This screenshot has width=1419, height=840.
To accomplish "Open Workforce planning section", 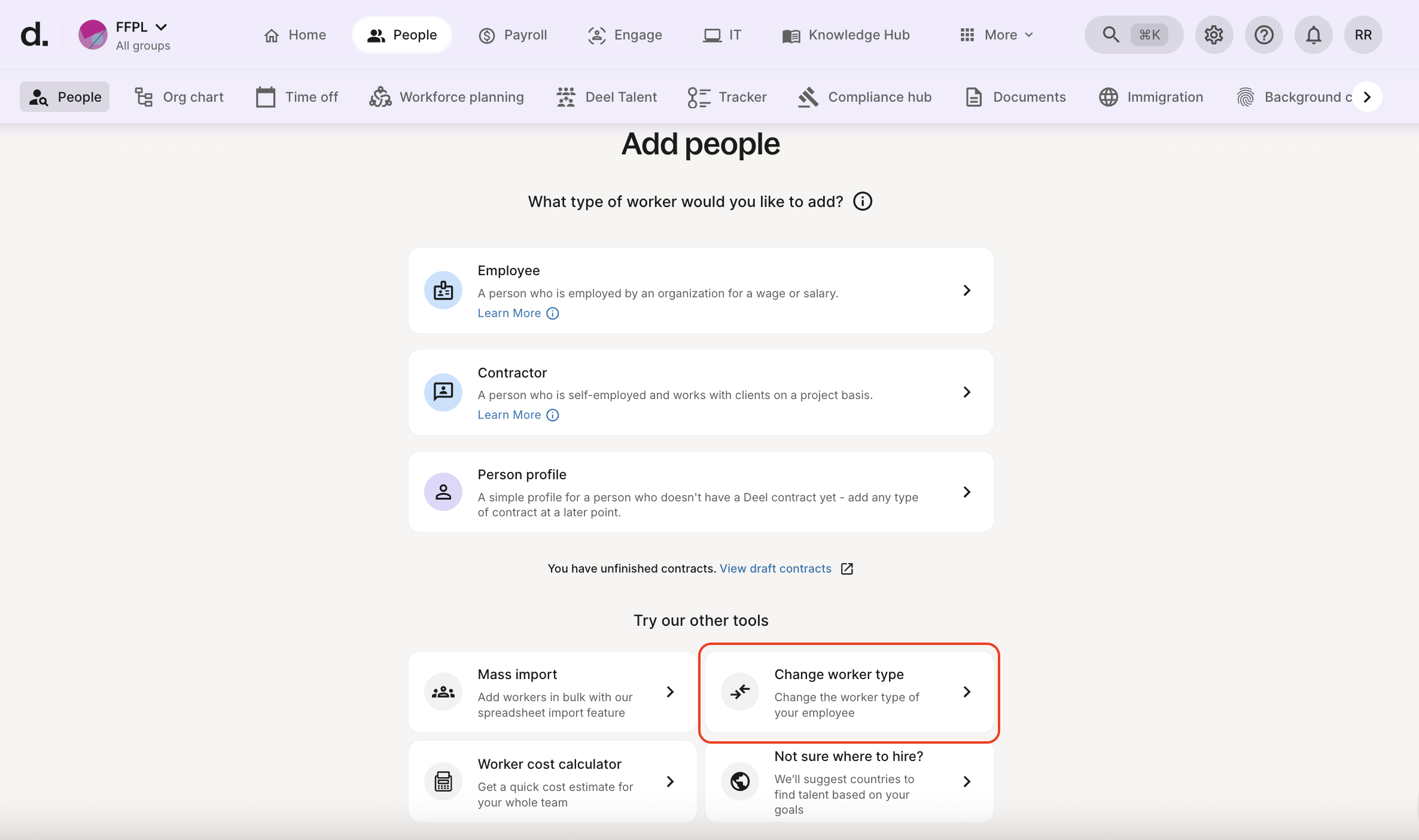I will (446, 97).
